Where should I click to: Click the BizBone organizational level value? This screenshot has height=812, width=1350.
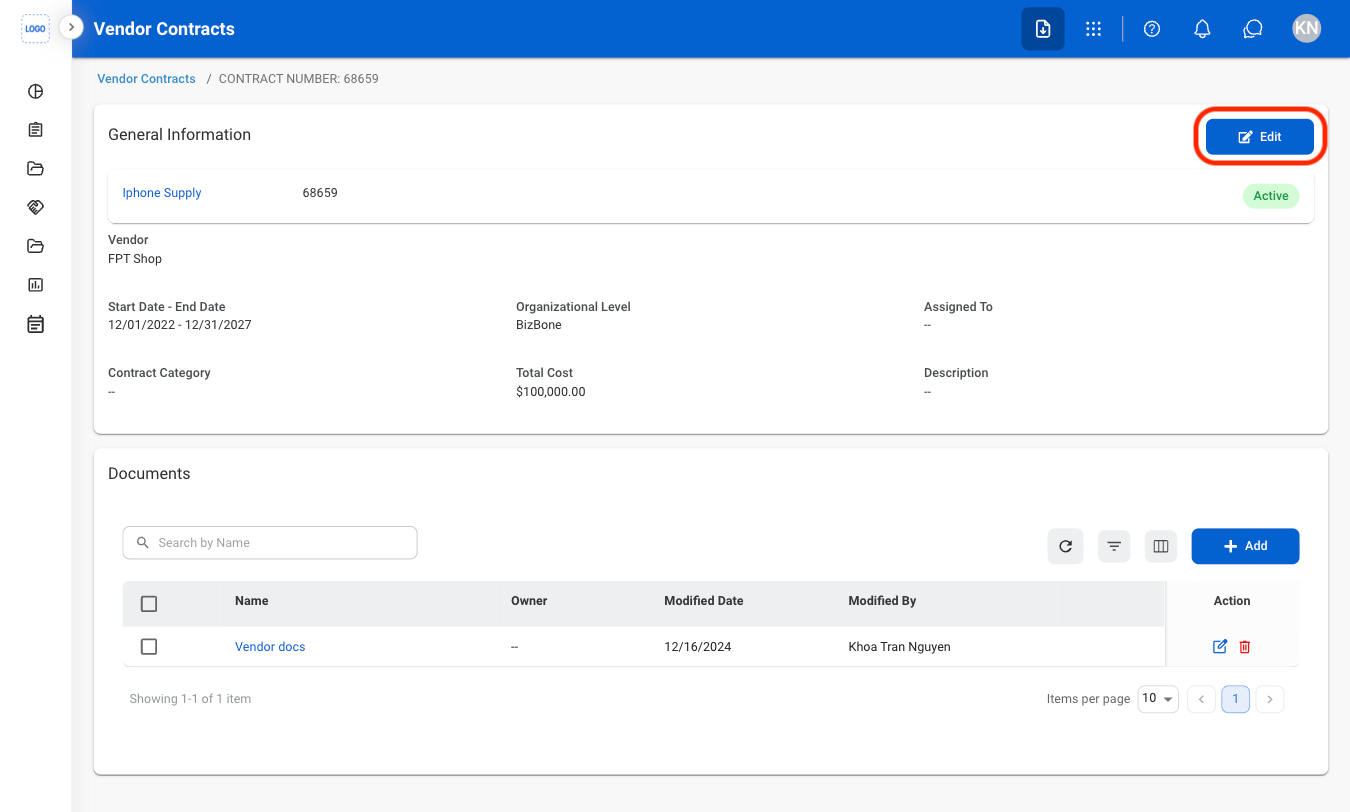point(539,325)
